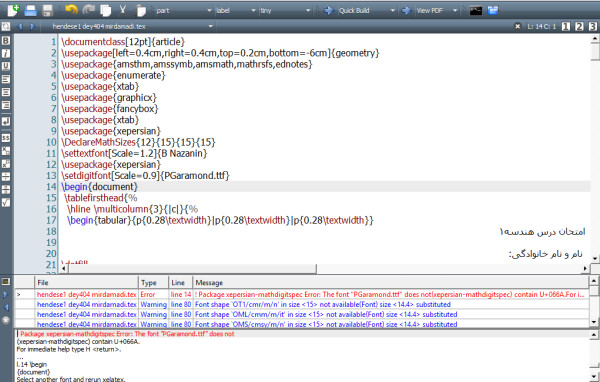Select the warning about 'OMS/cmsy/m/n' font shape
The width and height of the screenshot is (600, 382).
click(302, 324)
